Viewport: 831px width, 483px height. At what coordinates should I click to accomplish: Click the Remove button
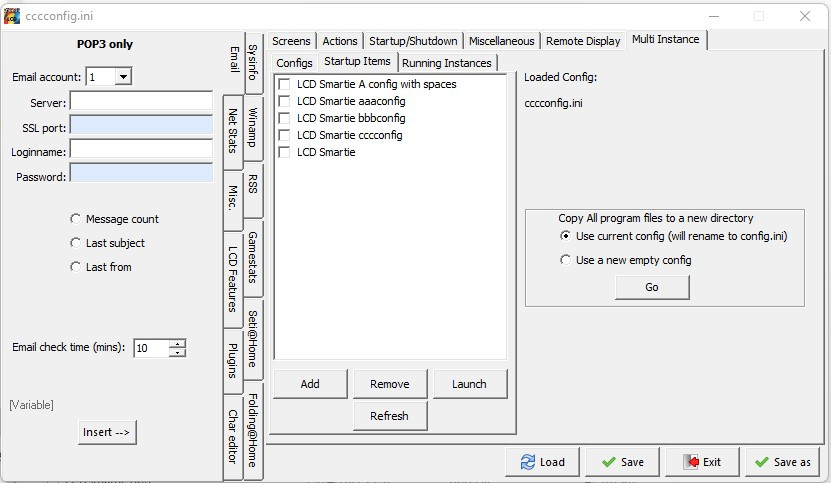click(390, 384)
